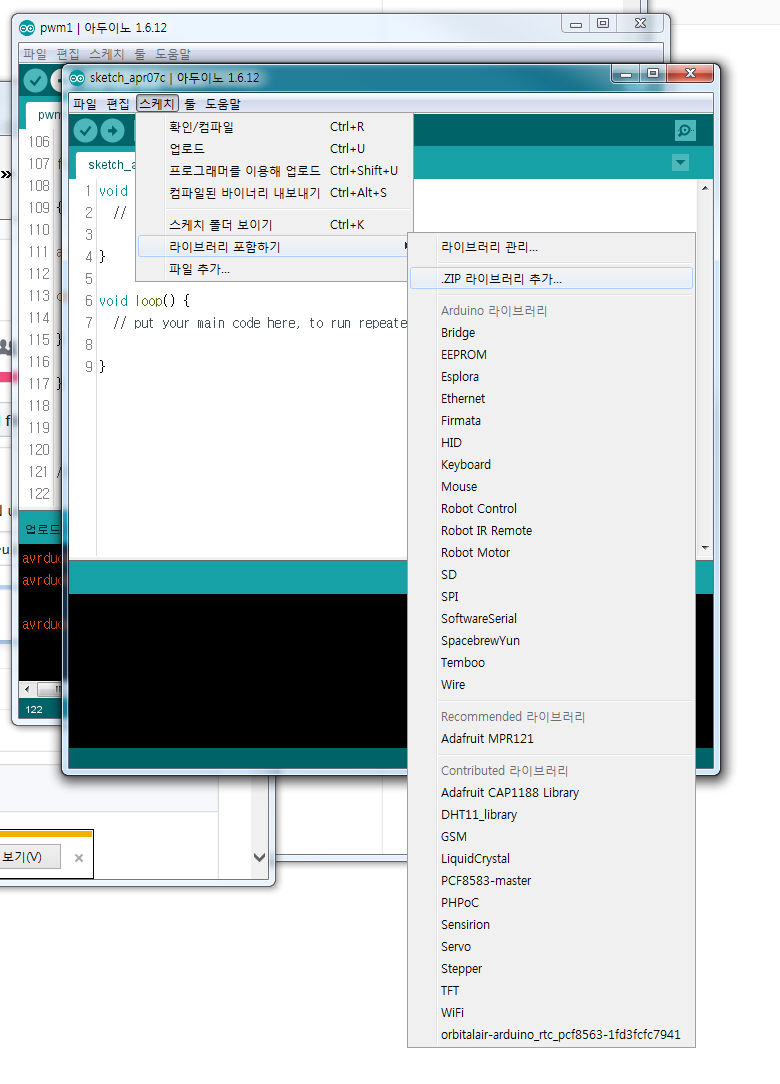Open 편집 menu in sketch_apr07c window

(118, 104)
